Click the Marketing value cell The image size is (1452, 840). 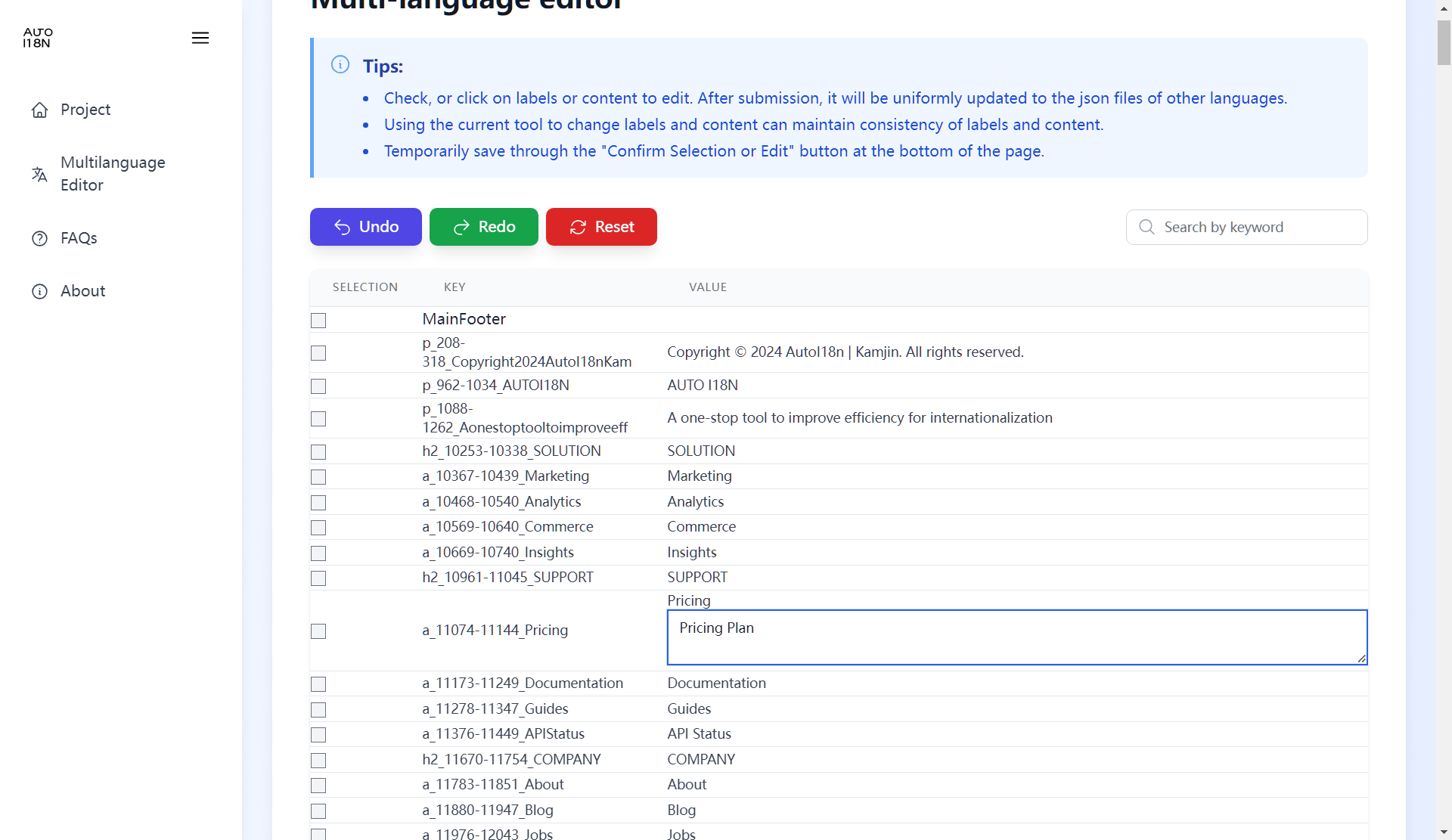coord(700,476)
